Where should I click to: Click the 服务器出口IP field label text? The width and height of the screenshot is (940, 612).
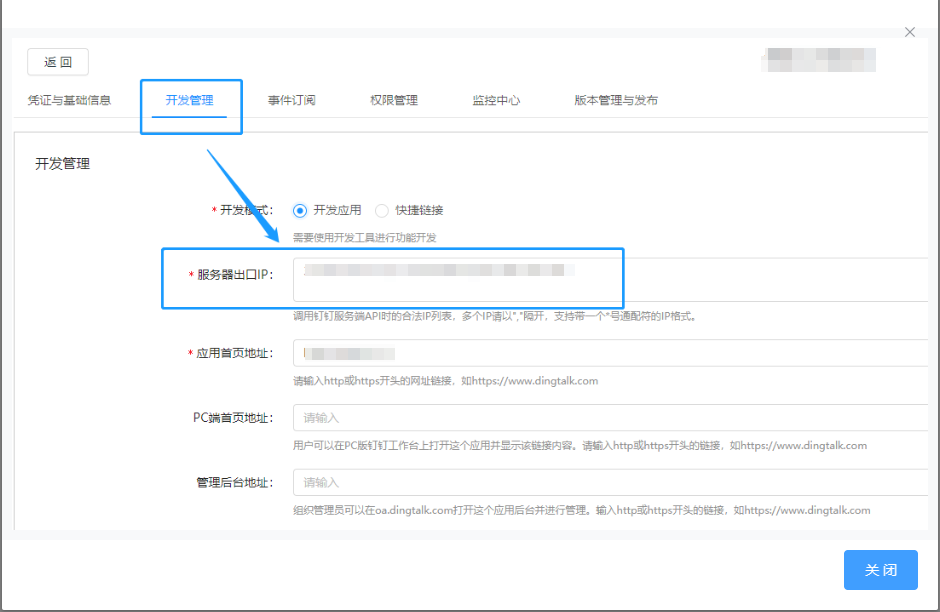tap(234, 275)
